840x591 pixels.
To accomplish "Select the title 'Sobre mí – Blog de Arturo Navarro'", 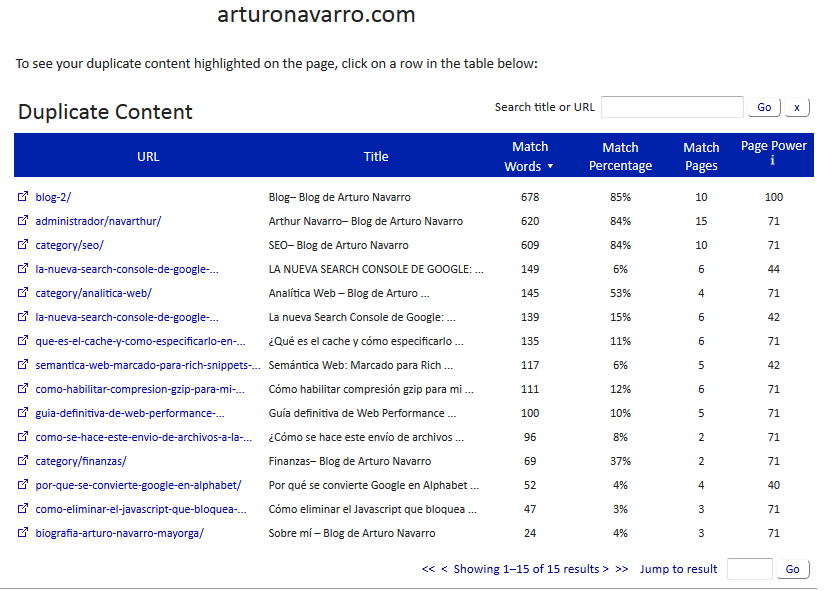I will pyautogui.click(x=352, y=534).
